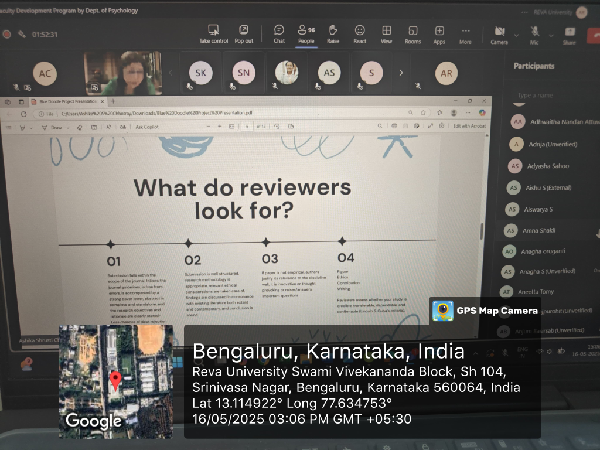Select the Draw tool in PDF toolbar
This screenshot has height=450, width=600.
coord(52,127)
